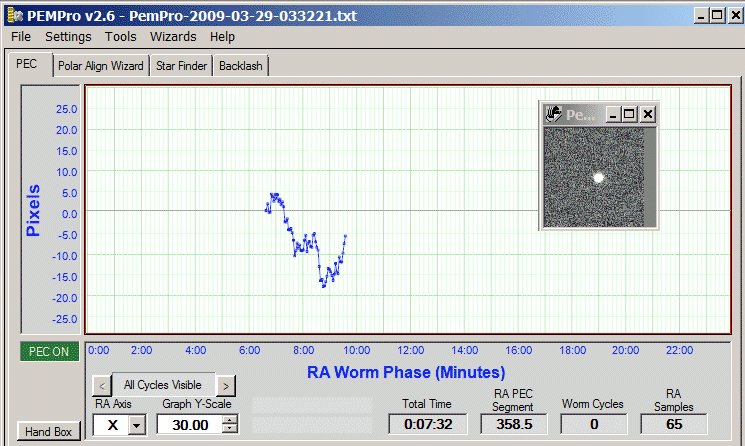Screen dimensions: 745x446
Task: Click the Graph Y-Scale value field
Action: (x=190, y=425)
